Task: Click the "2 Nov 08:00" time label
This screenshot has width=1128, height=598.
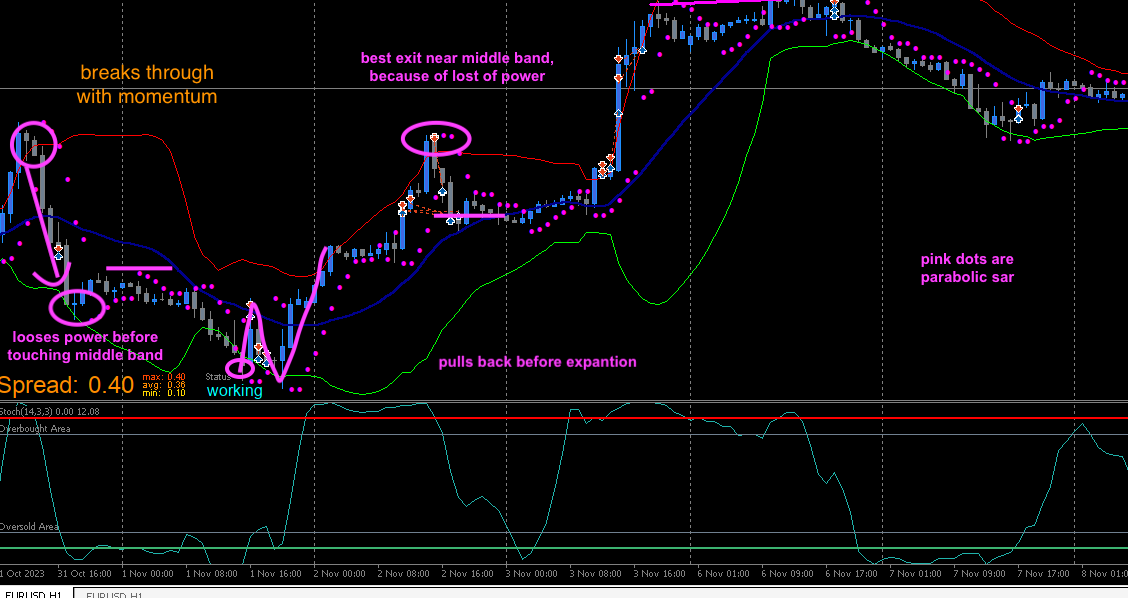Action: (x=404, y=574)
